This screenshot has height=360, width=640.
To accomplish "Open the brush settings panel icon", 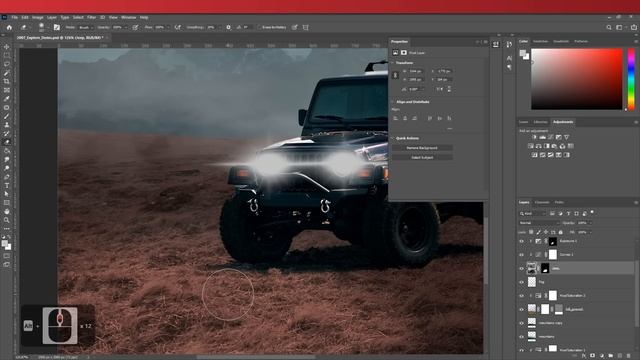I will coord(57,27).
